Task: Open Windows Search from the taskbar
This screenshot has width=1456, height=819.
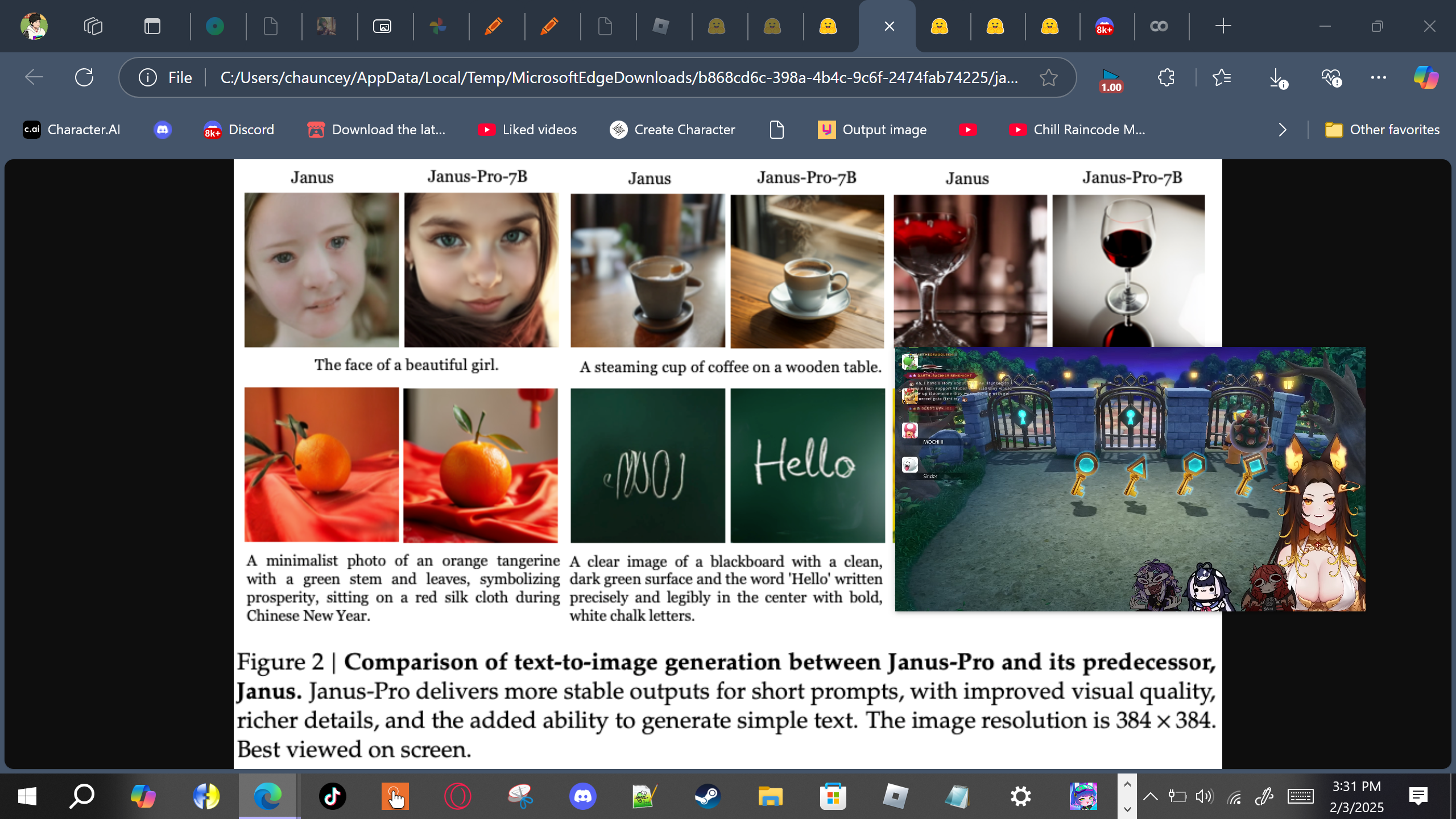Action: [x=82, y=796]
